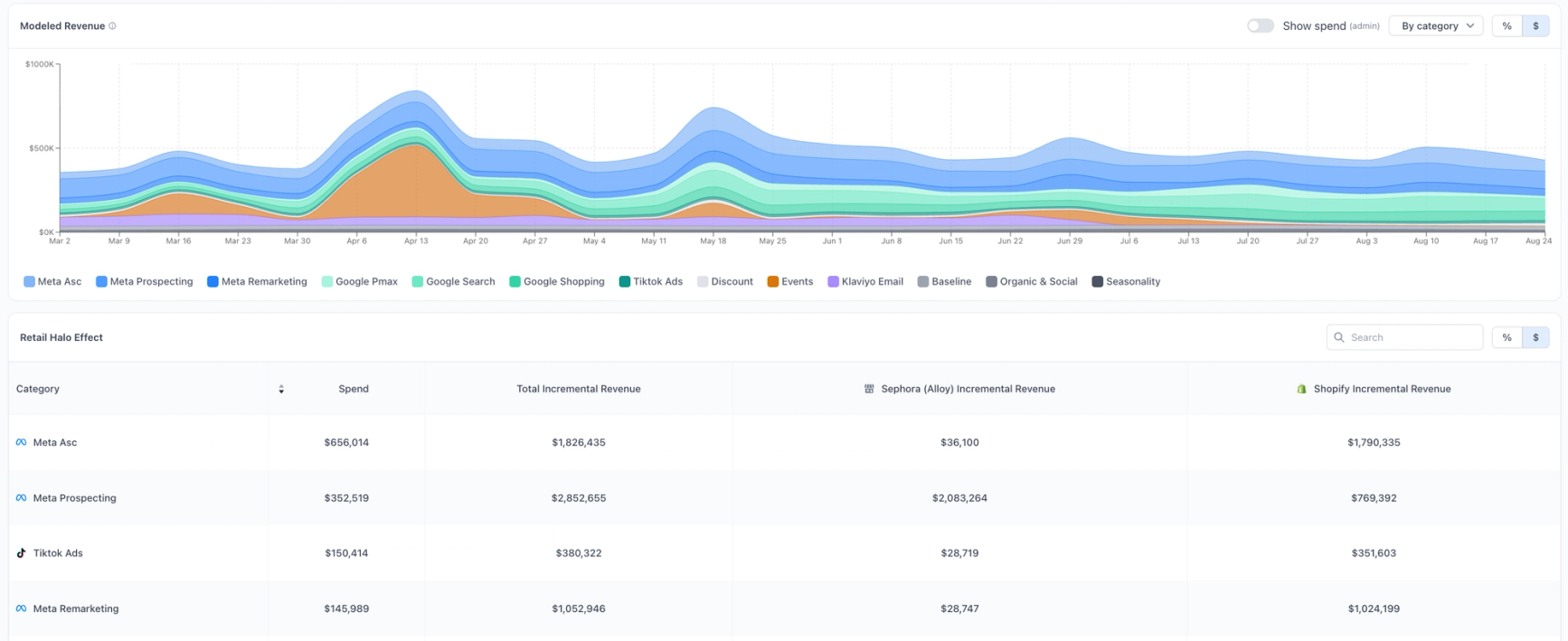Click Sephora revenue value $28,719
Image resolution: width=1568 pixels, height=641 pixels.
pyautogui.click(x=959, y=553)
